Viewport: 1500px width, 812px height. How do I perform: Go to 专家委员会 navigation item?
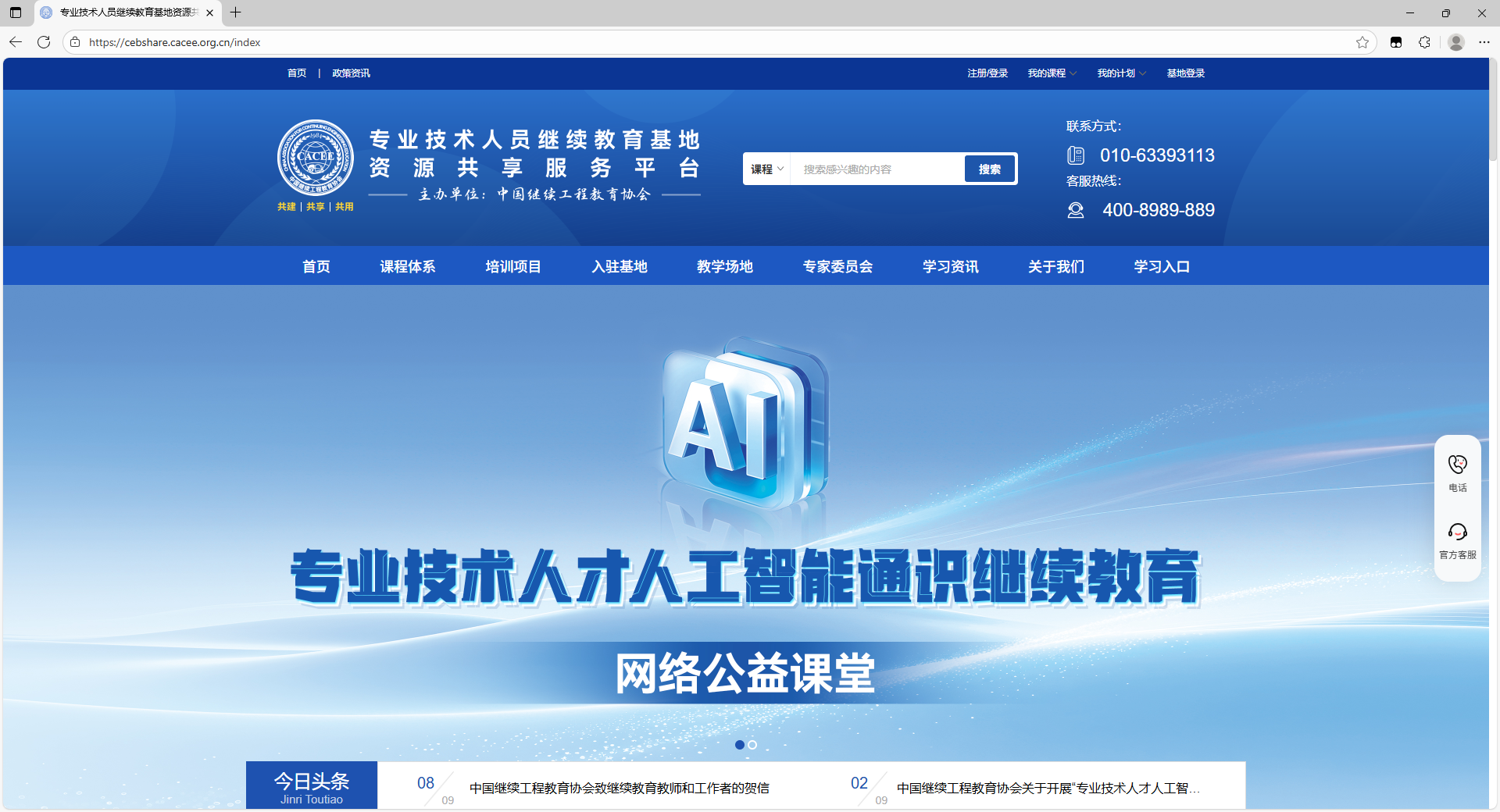pyautogui.click(x=837, y=267)
